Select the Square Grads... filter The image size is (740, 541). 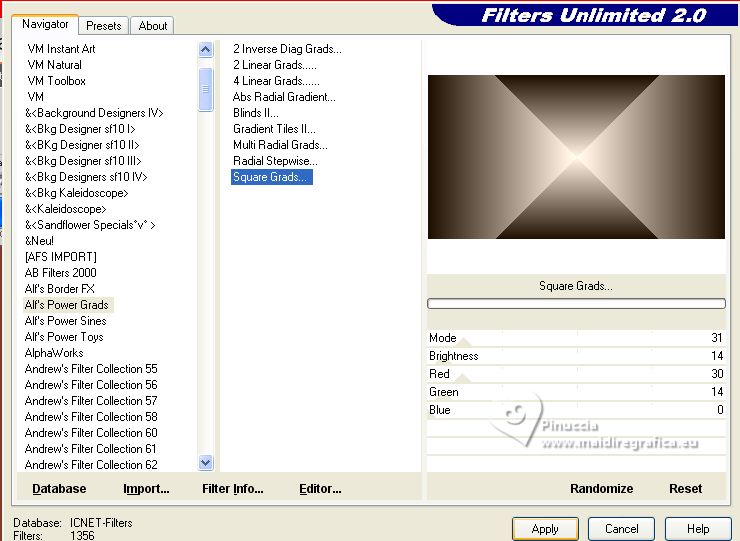(x=271, y=177)
